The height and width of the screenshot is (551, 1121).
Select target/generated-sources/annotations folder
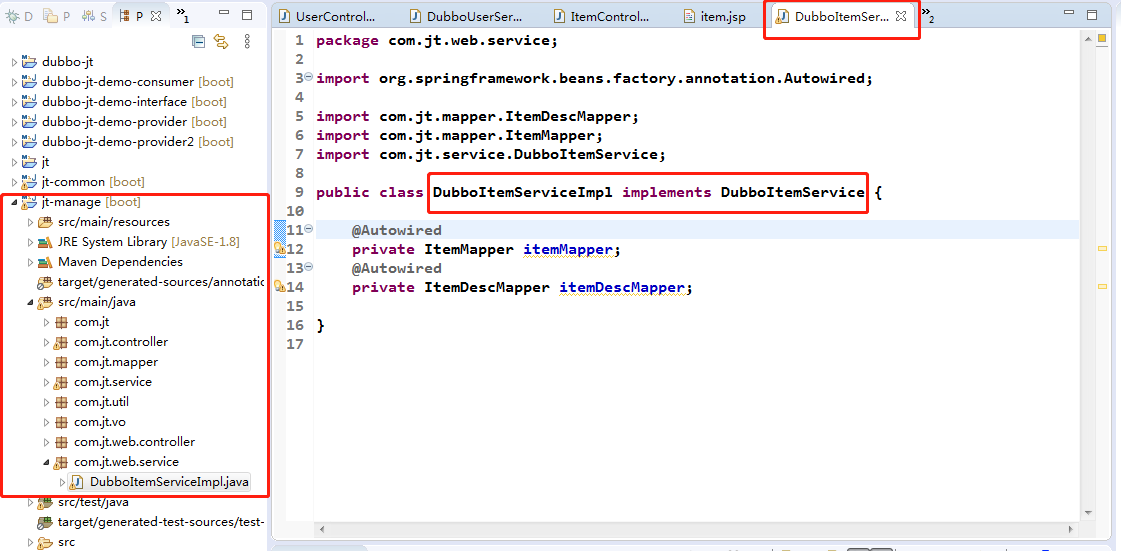coord(161,282)
